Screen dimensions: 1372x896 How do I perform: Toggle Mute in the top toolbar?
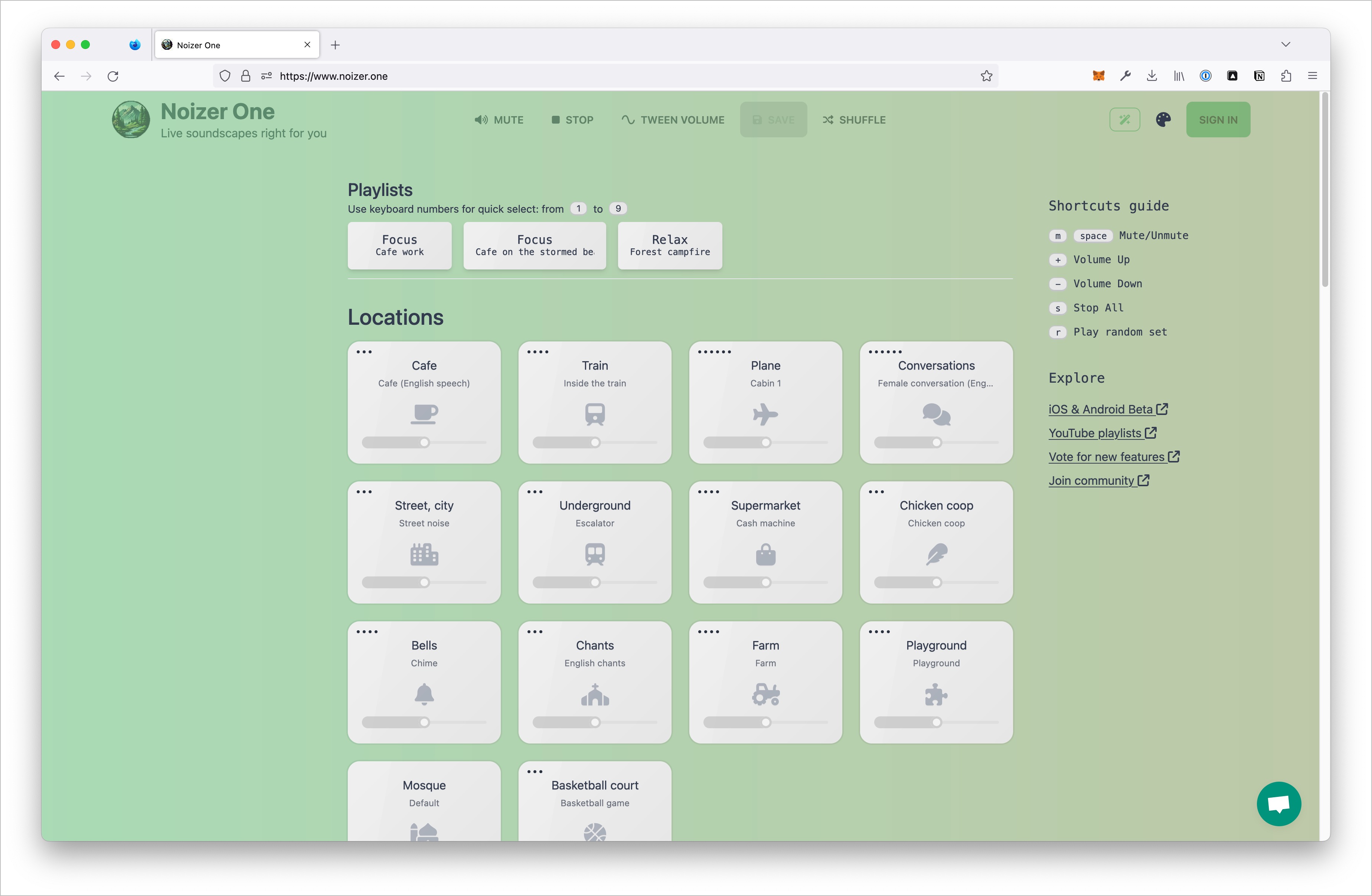[x=499, y=120]
